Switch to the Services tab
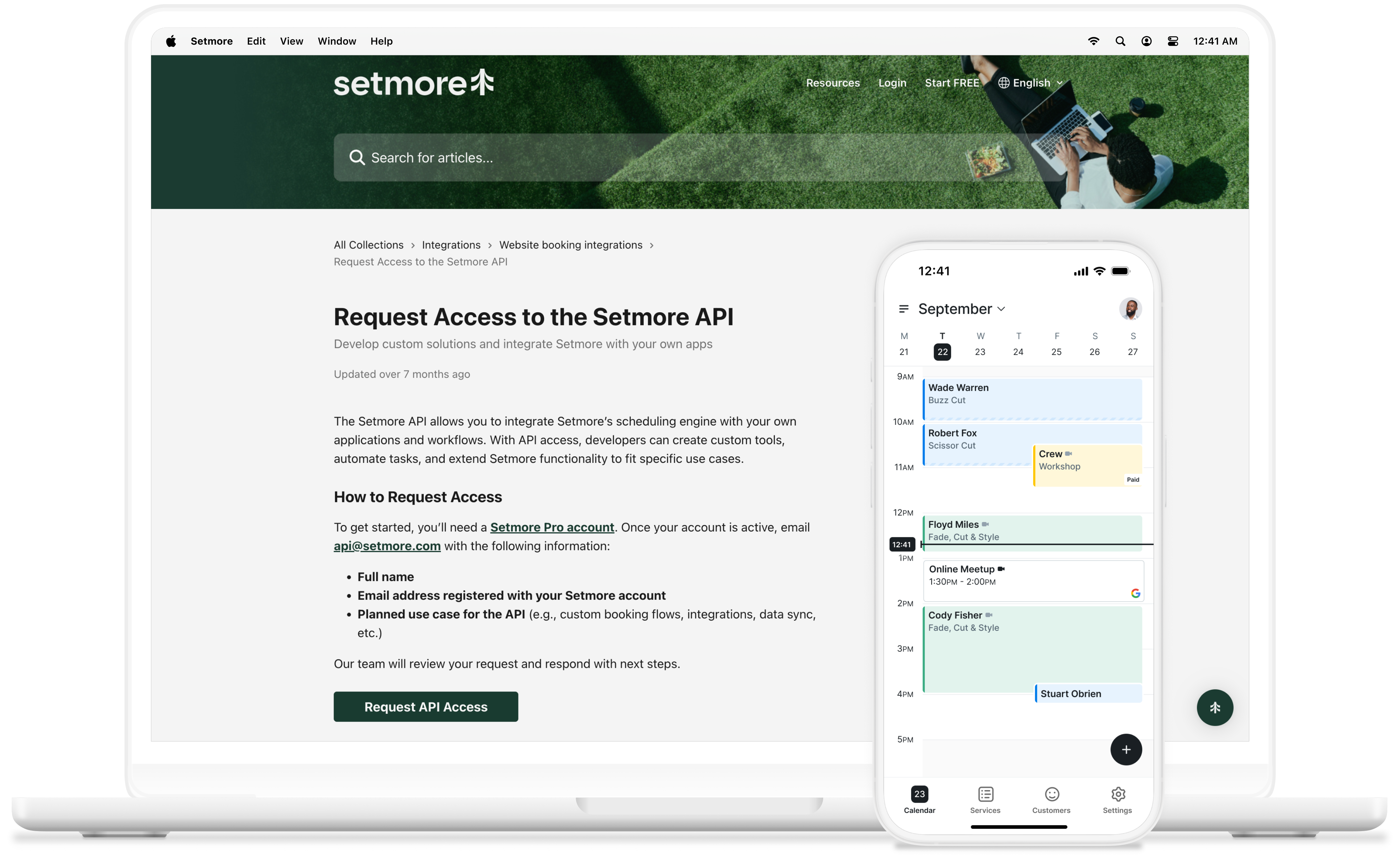Viewport: 1400px width, 862px height. pyautogui.click(x=985, y=800)
